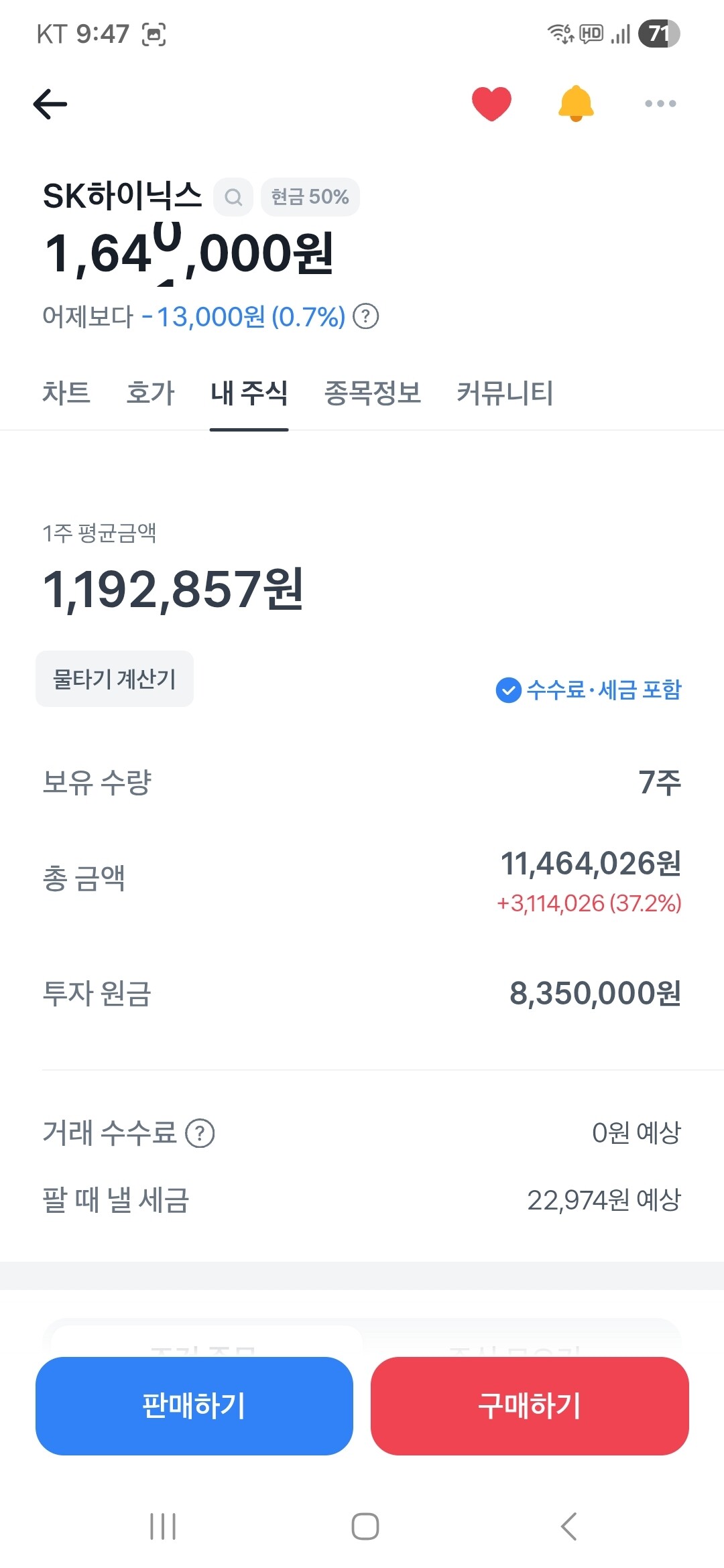Select the 내 주식 tab
This screenshot has height=1568, width=724.
249,393
